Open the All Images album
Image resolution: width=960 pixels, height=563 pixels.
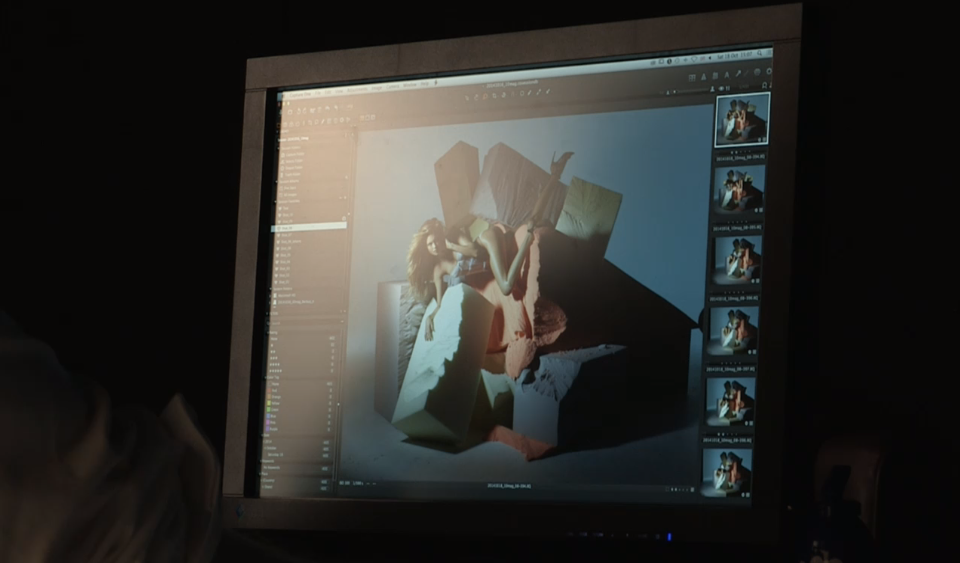click(289, 195)
